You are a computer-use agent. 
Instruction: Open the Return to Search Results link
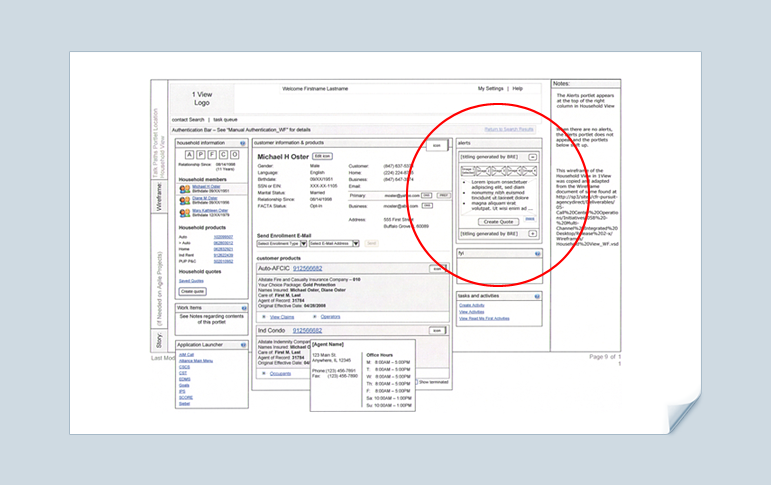509,129
